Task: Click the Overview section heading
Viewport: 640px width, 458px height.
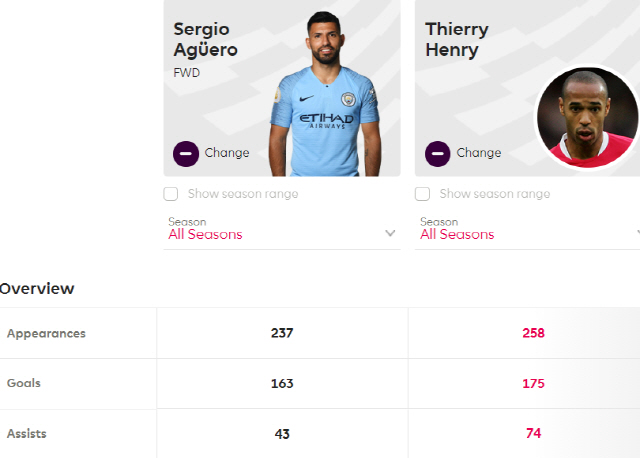Action: tap(37, 289)
